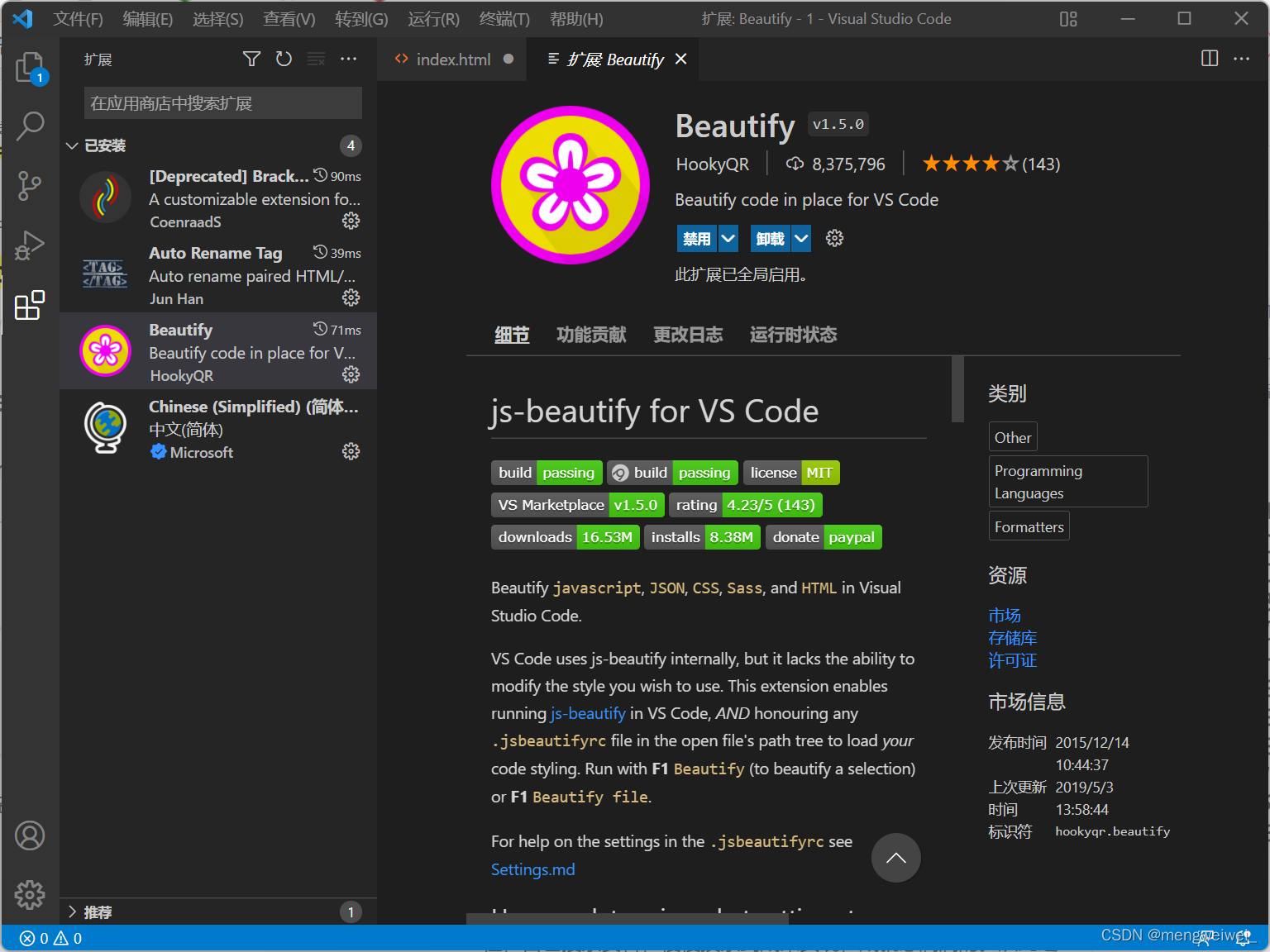Open the 市场 marketplace resource link
This screenshot has width=1270, height=952.
[x=1005, y=616]
